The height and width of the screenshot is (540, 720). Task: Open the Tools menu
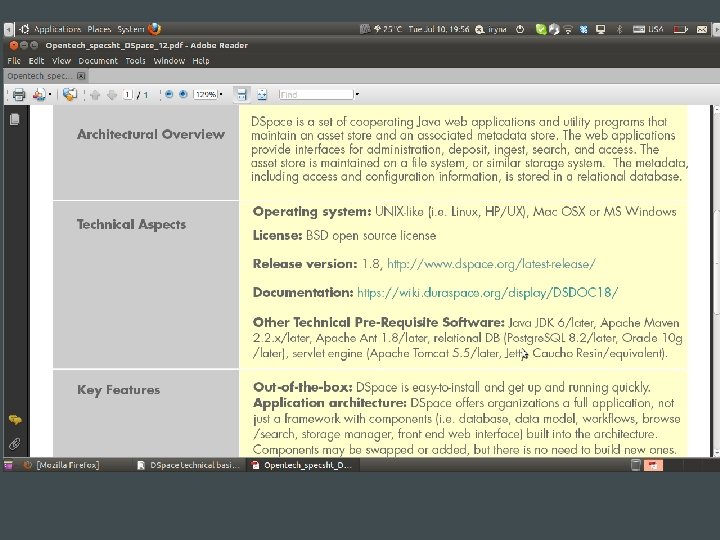point(135,61)
